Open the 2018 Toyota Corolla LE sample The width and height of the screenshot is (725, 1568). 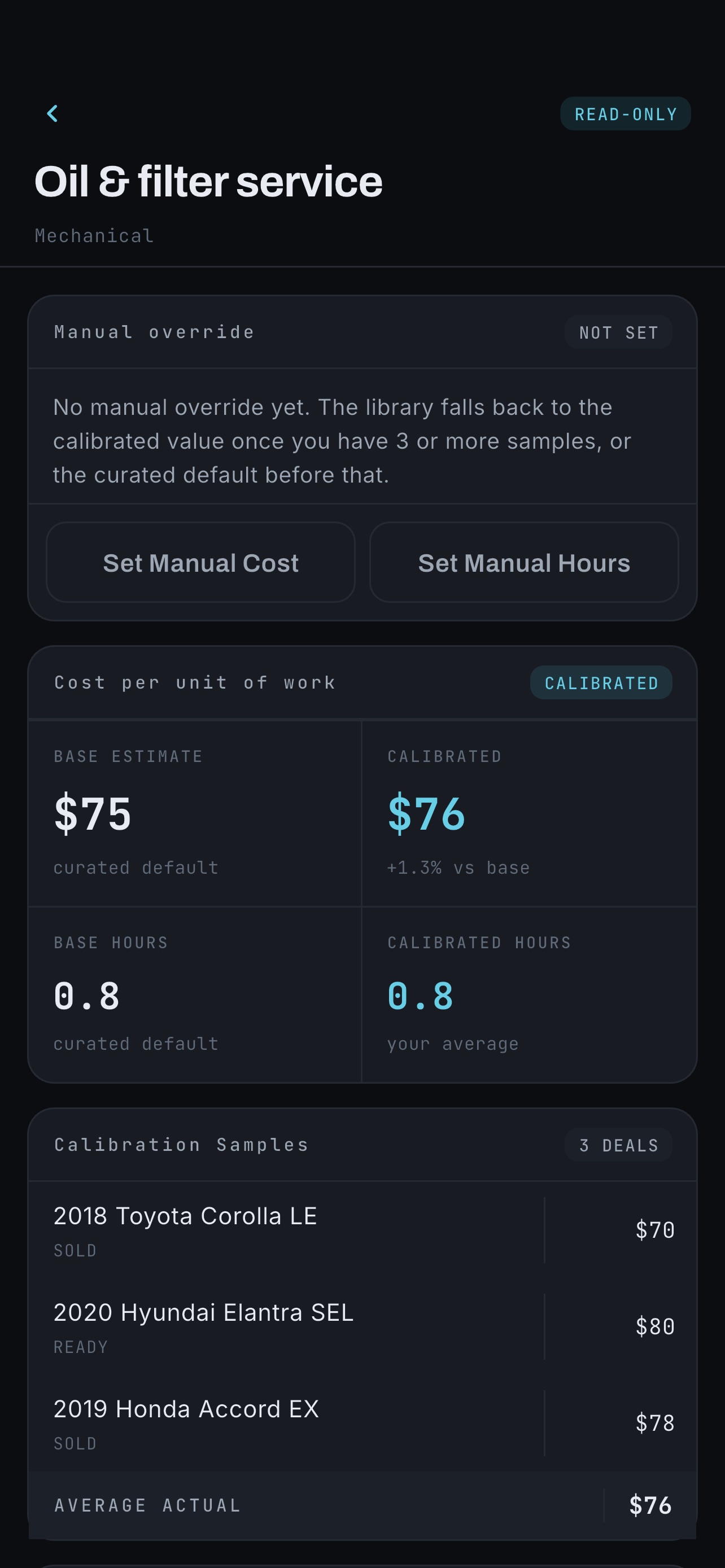(362, 1230)
